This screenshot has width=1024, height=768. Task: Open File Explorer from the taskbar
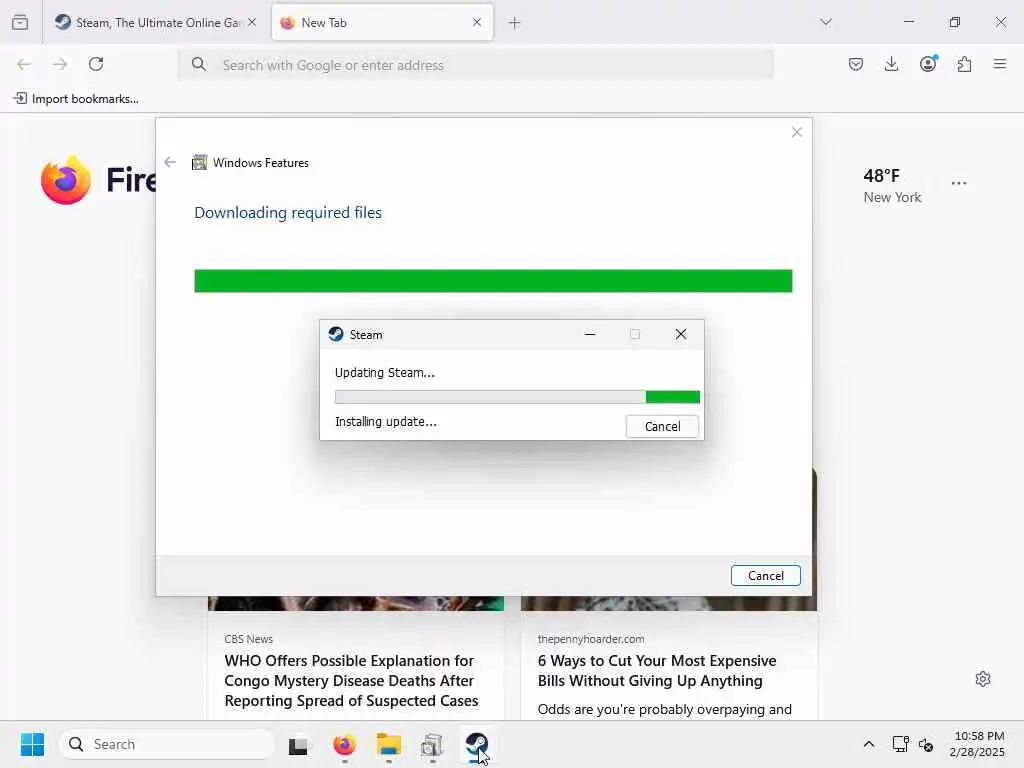click(389, 744)
